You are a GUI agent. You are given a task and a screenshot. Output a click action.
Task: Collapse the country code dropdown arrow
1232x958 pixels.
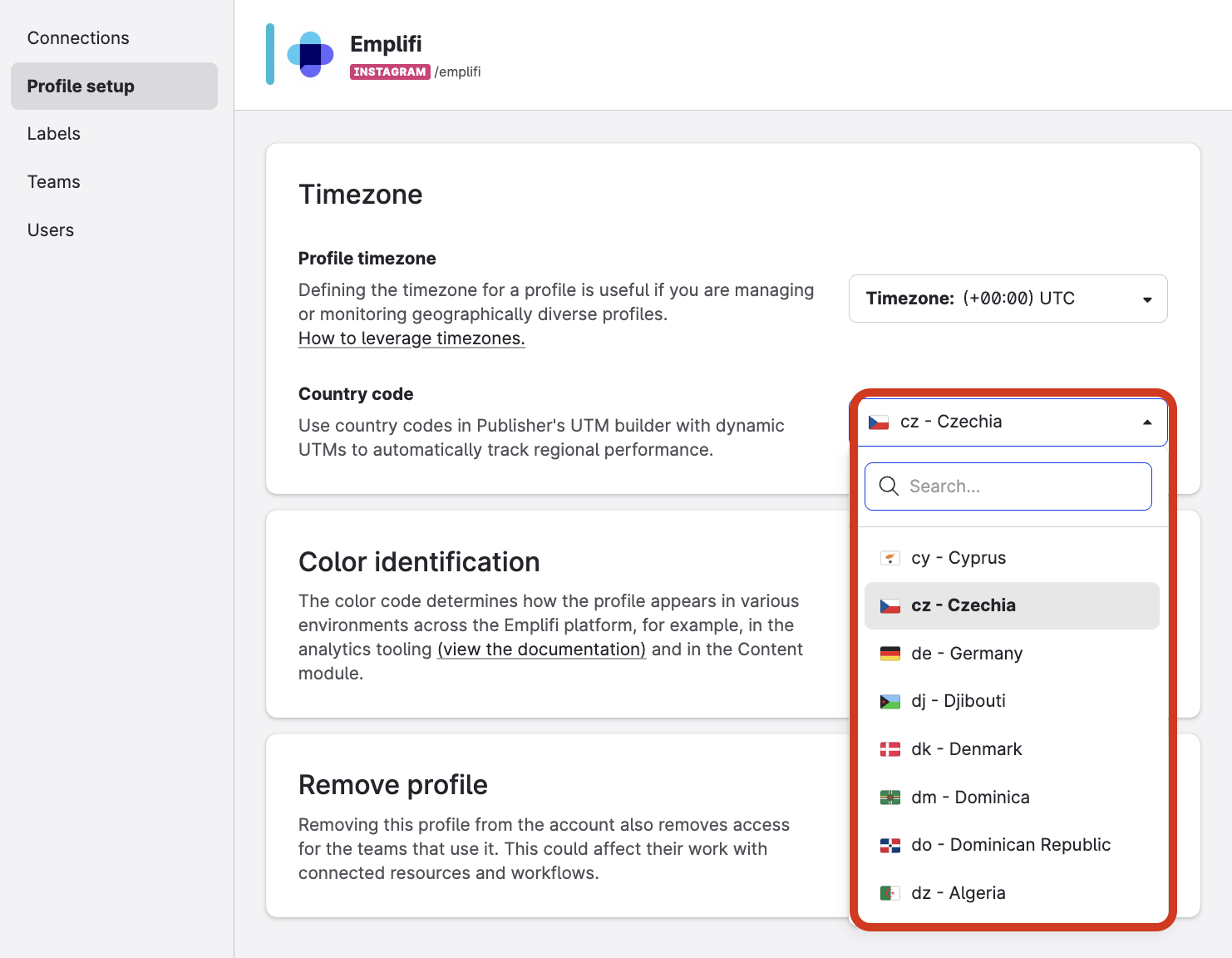click(1147, 422)
